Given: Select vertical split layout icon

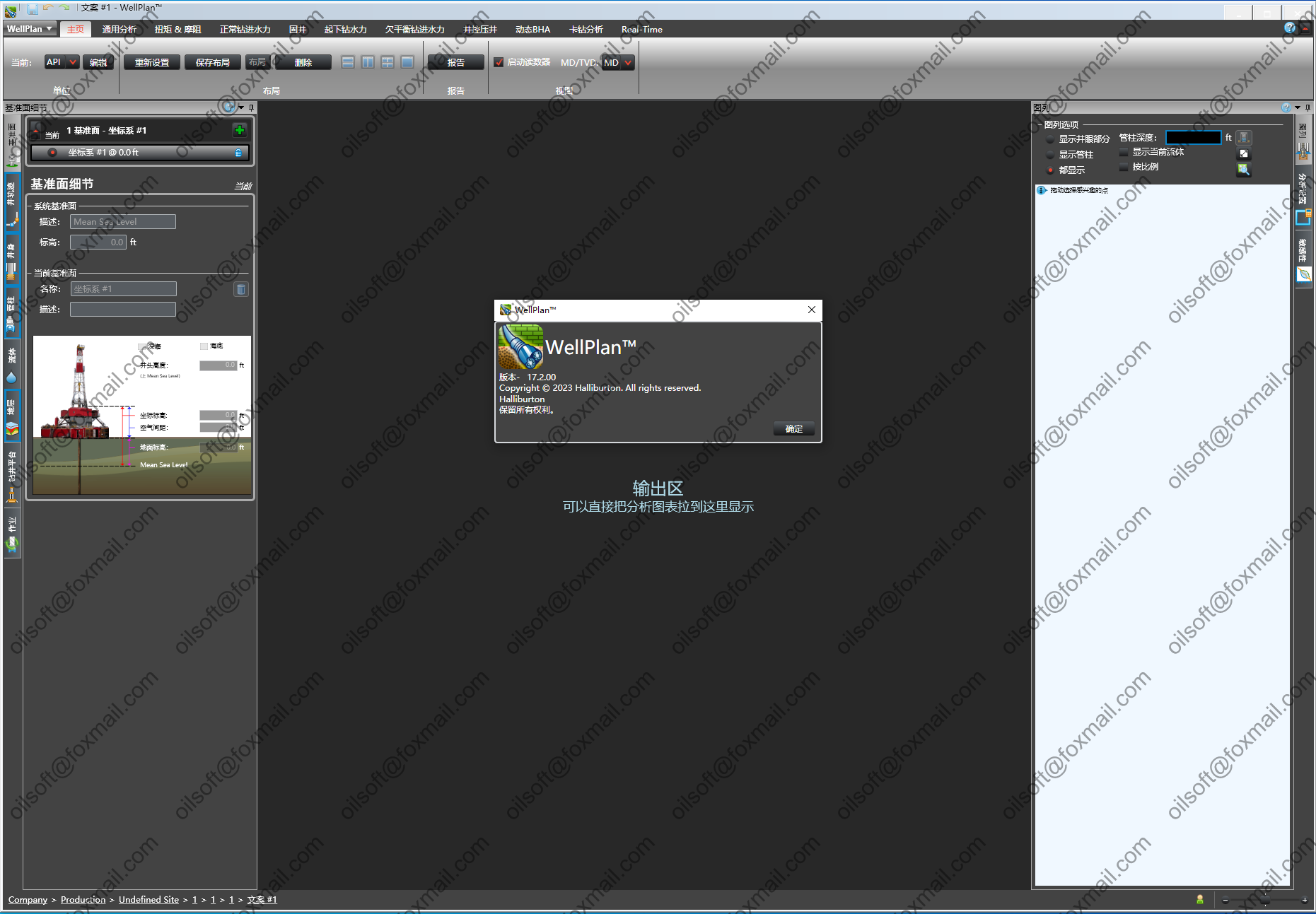Looking at the screenshot, I should point(368,62).
